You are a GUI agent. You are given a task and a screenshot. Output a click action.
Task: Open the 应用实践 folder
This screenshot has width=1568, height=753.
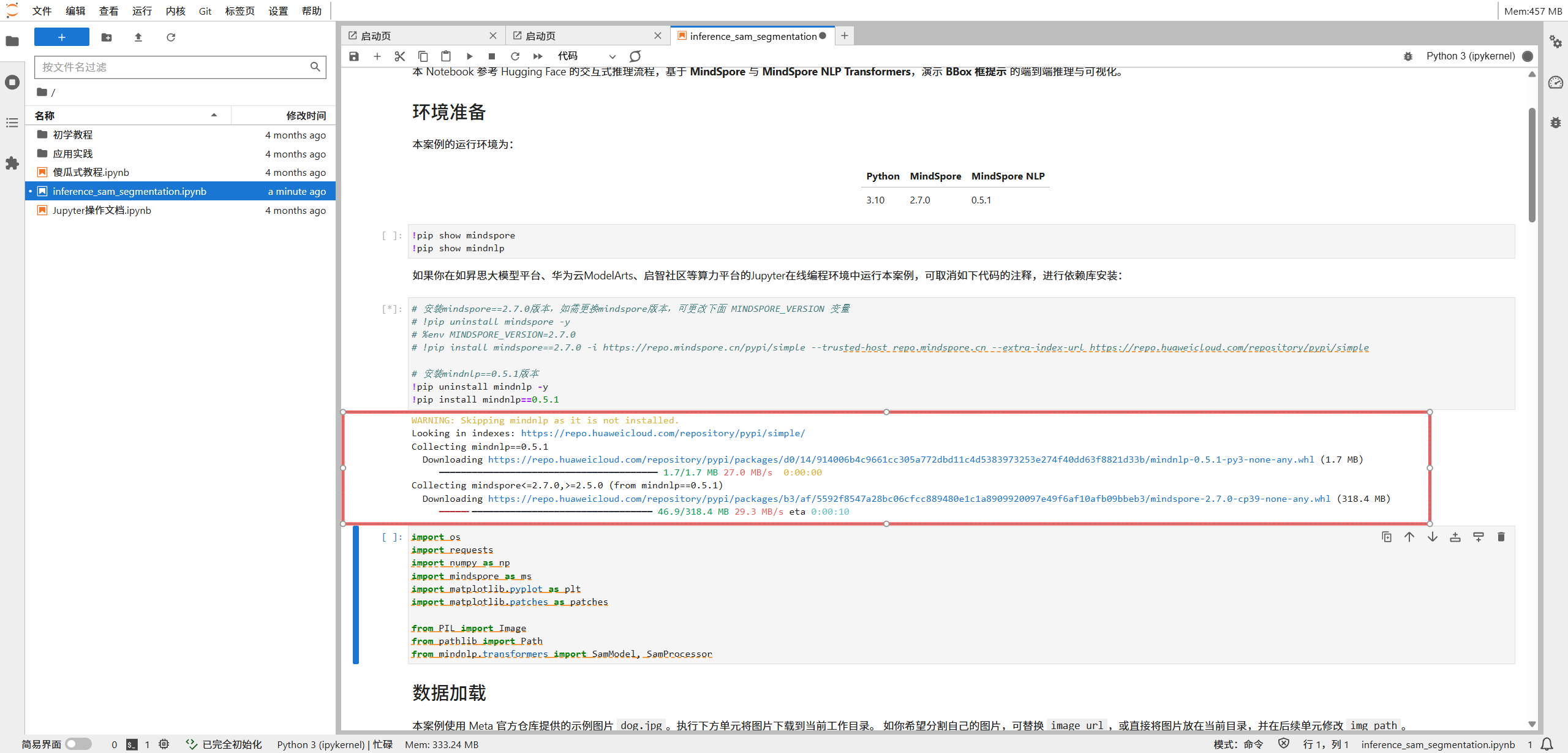(180, 154)
